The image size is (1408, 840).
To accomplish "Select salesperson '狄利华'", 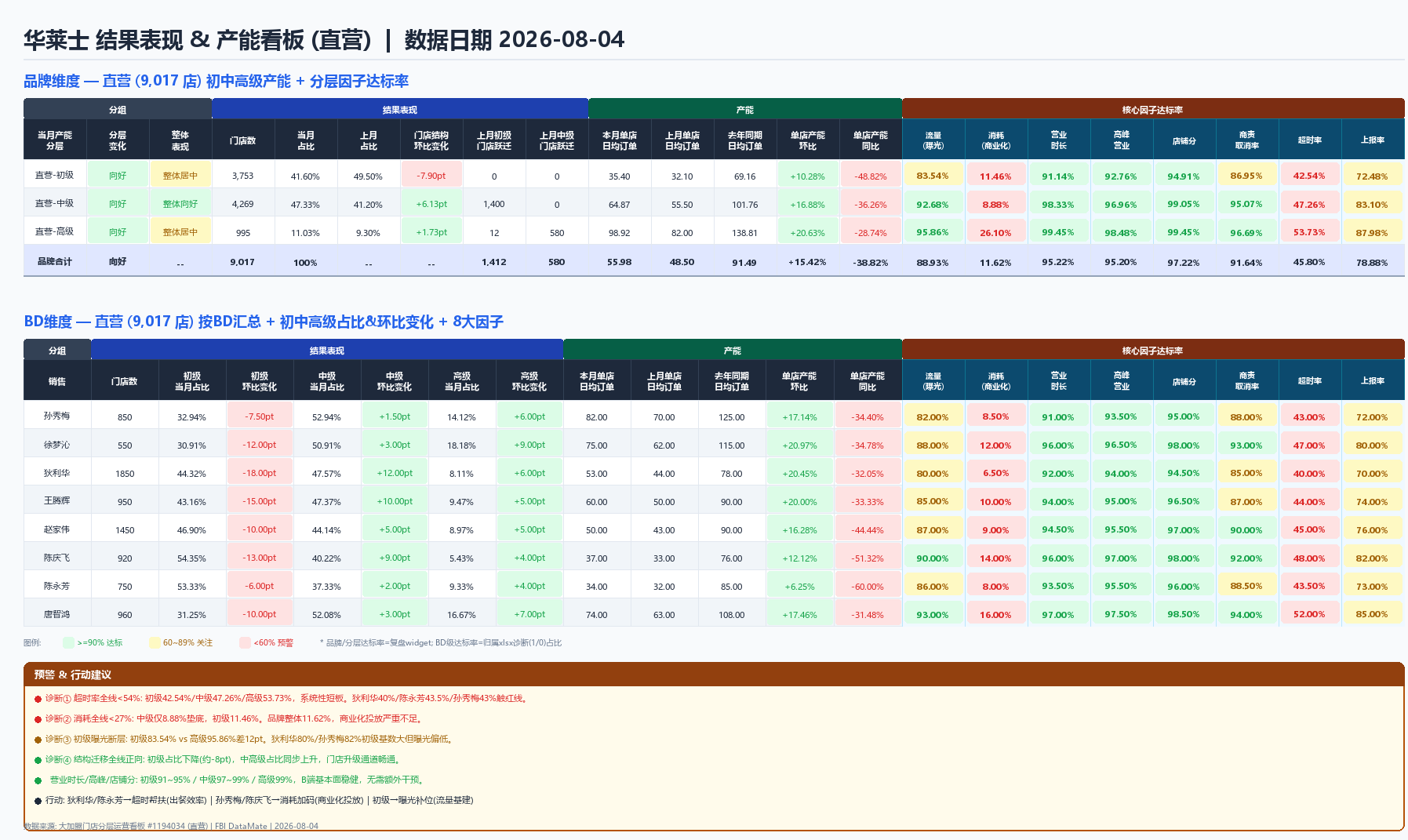I will point(57,473).
